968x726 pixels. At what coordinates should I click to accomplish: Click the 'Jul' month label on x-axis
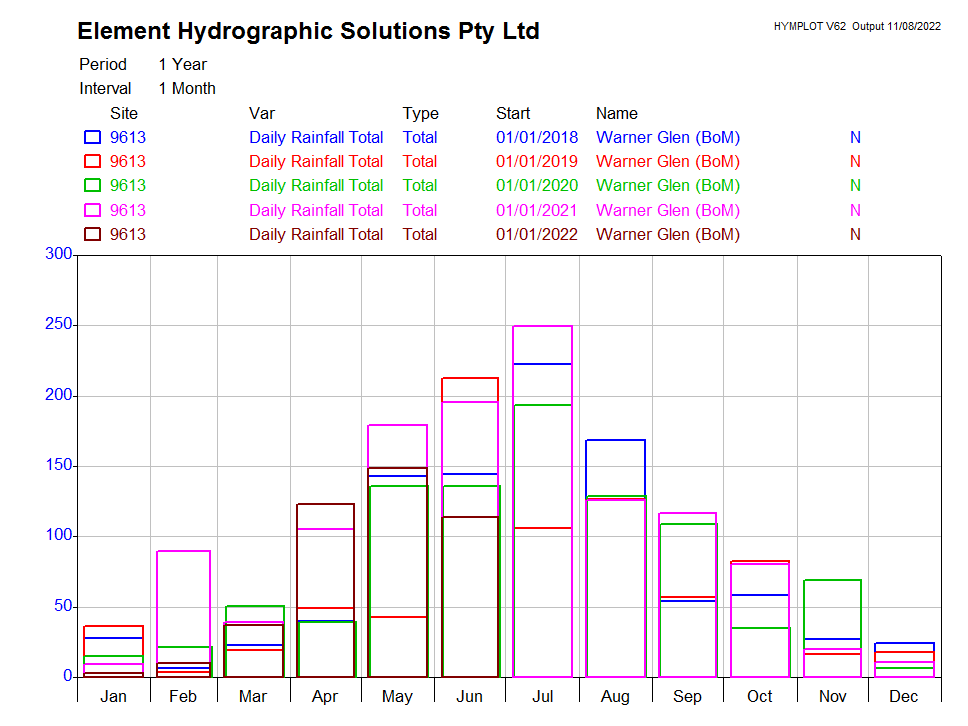click(x=542, y=696)
